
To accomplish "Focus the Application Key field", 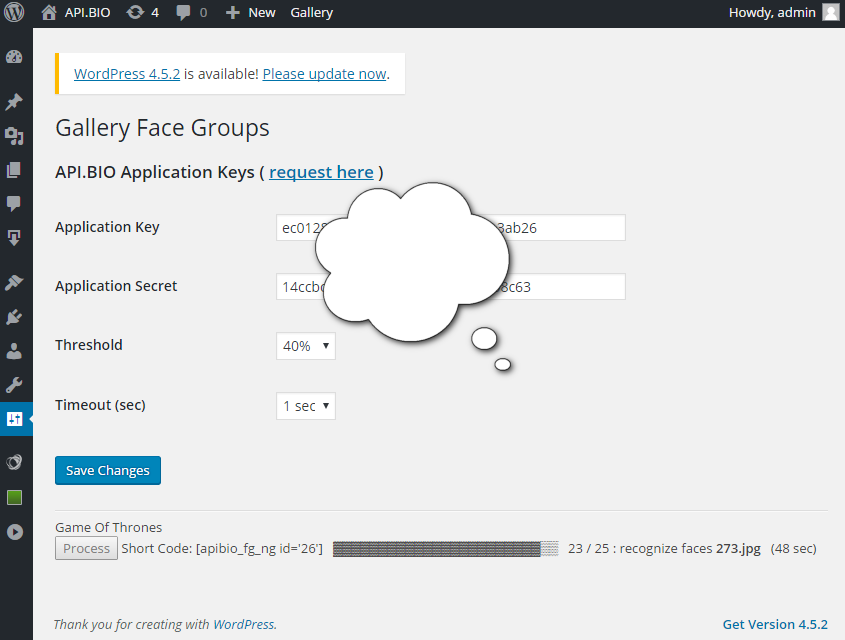I will point(451,227).
